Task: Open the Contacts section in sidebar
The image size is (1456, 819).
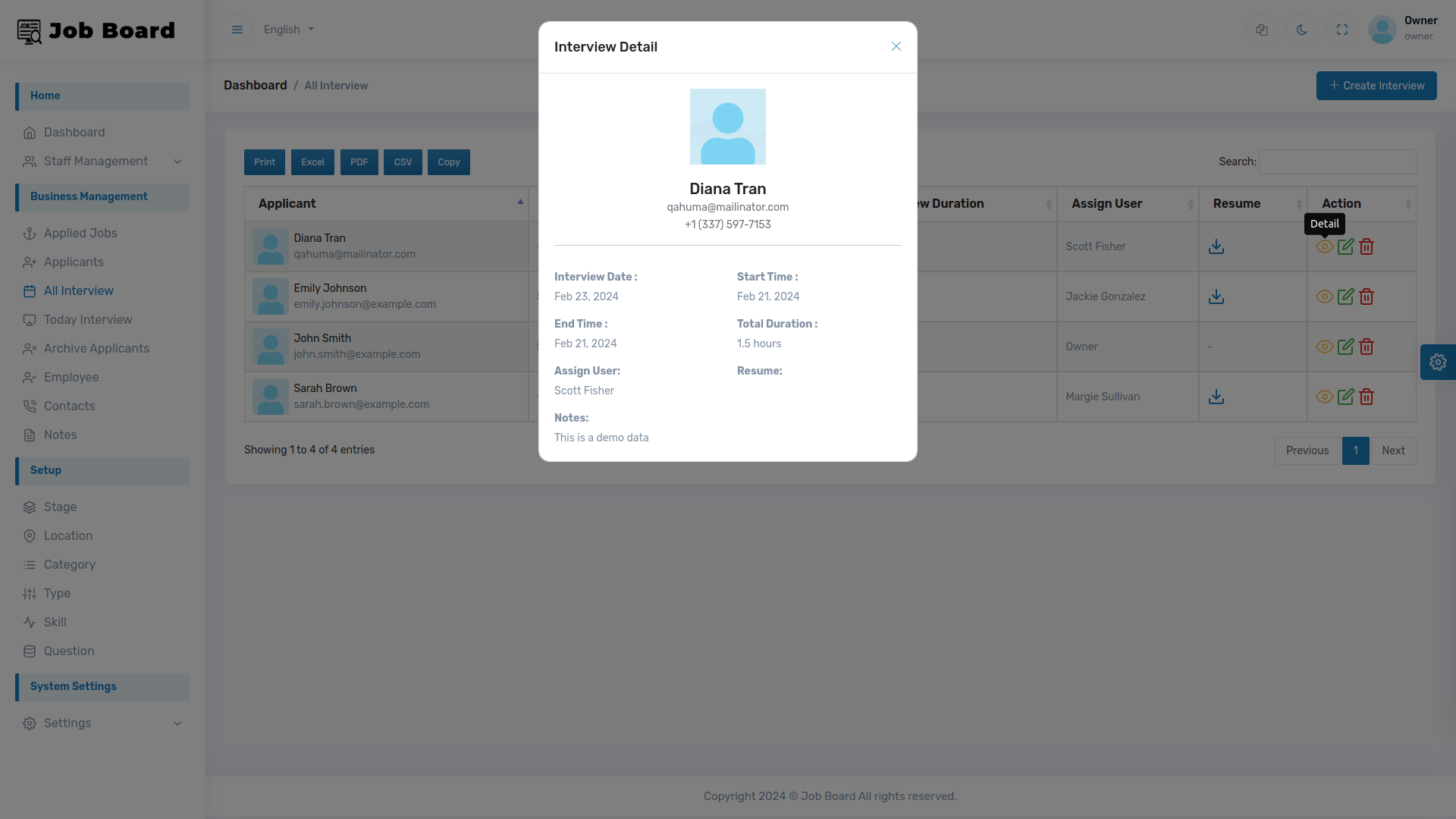Action: [x=71, y=406]
